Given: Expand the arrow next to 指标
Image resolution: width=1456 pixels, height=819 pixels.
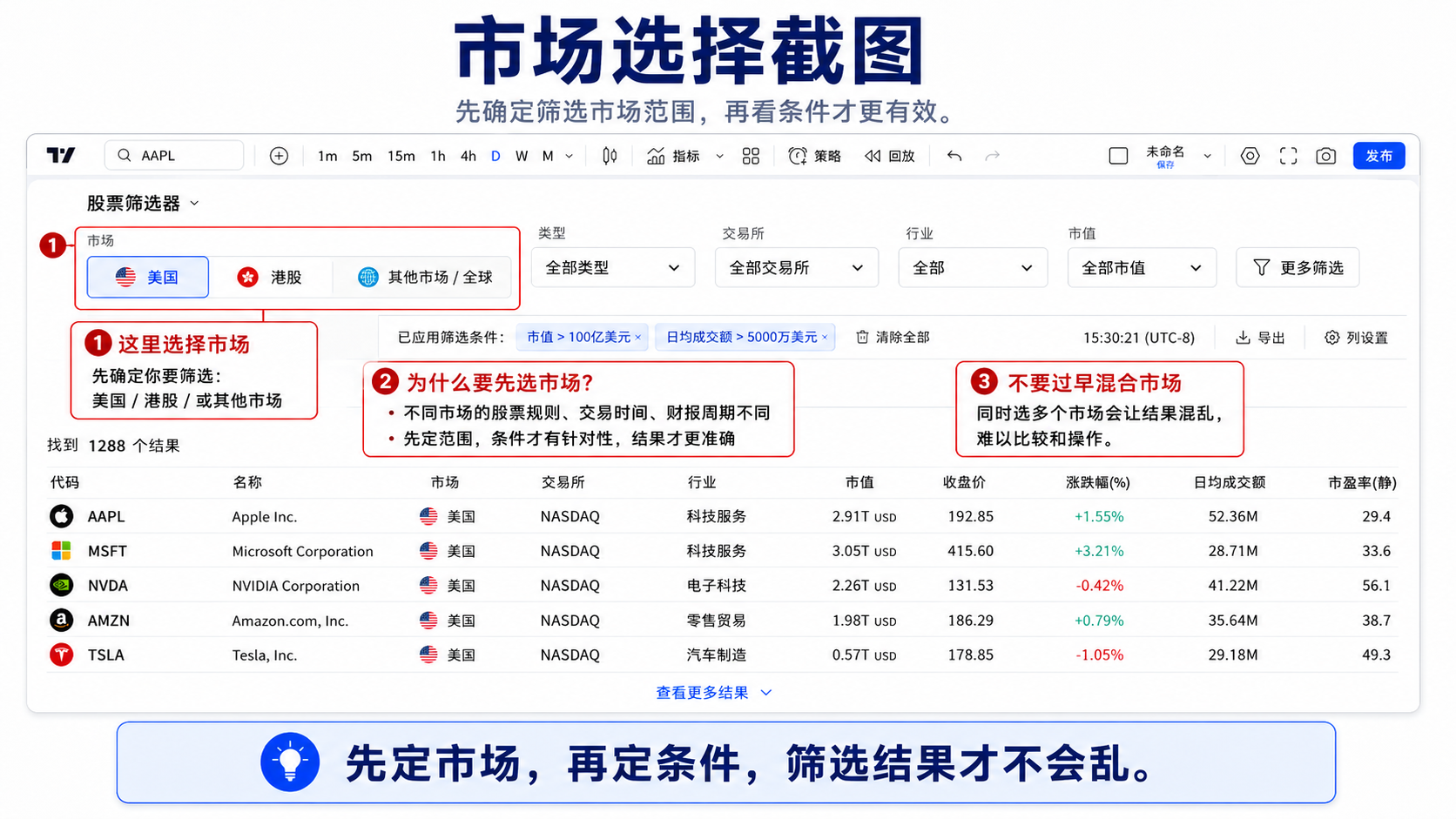Looking at the screenshot, I should point(719,157).
